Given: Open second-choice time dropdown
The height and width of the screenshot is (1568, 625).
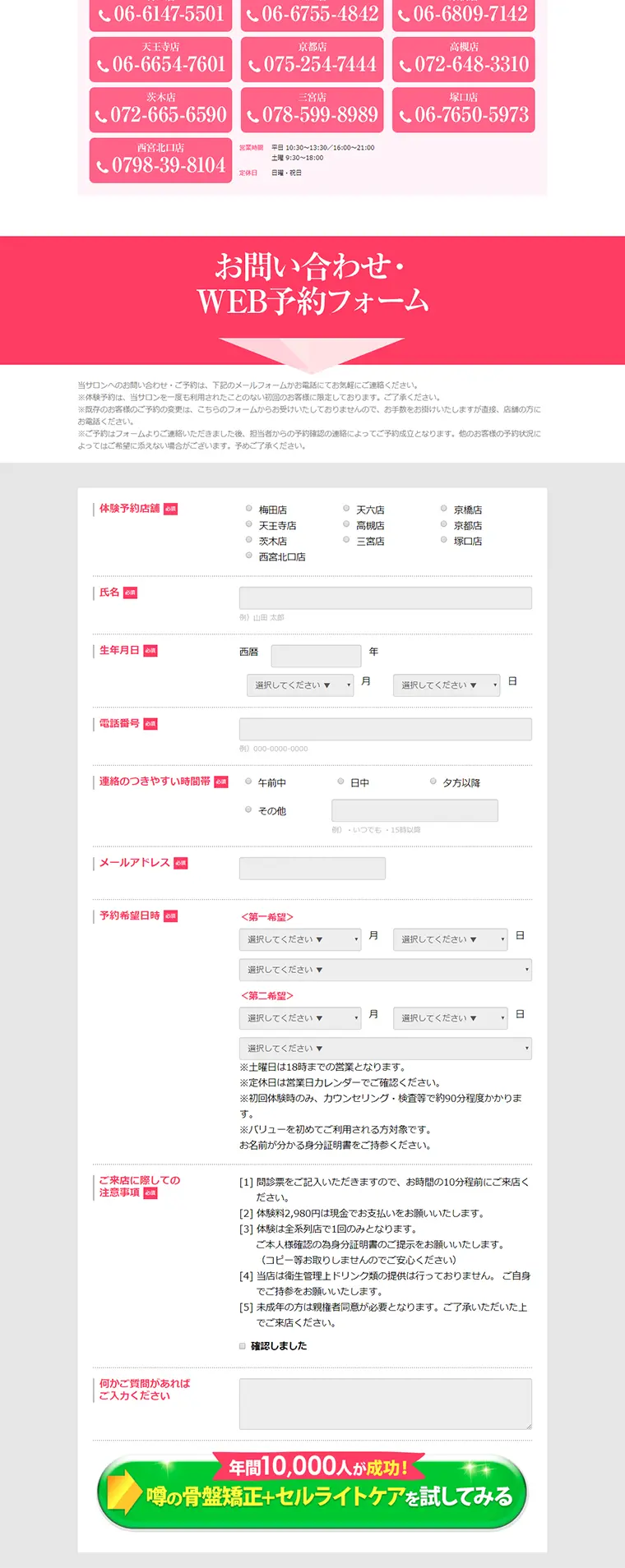Looking at the screenshot, I should 386,1049.
